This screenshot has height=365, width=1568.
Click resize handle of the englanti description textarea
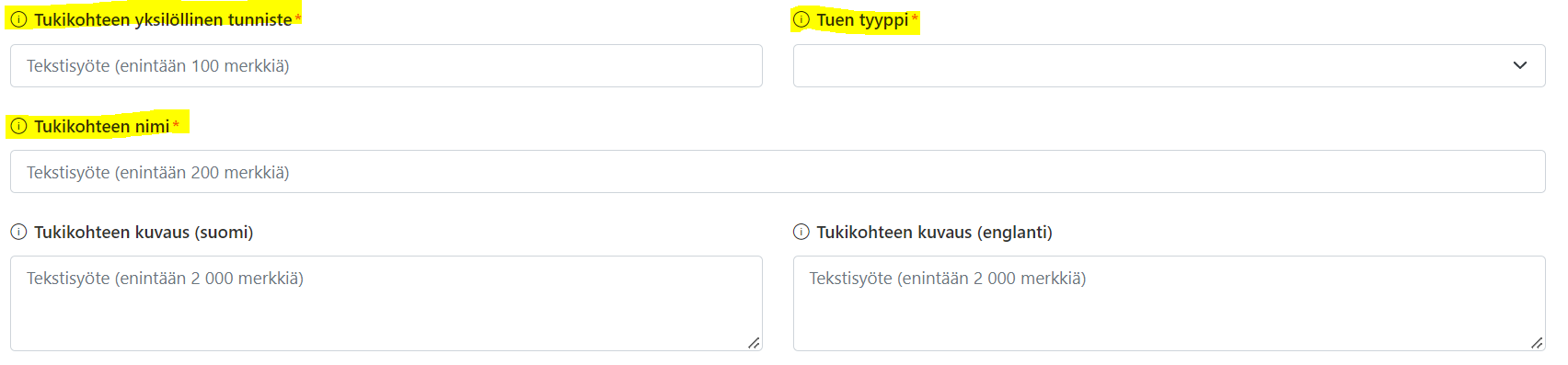tap(1537, 342)
